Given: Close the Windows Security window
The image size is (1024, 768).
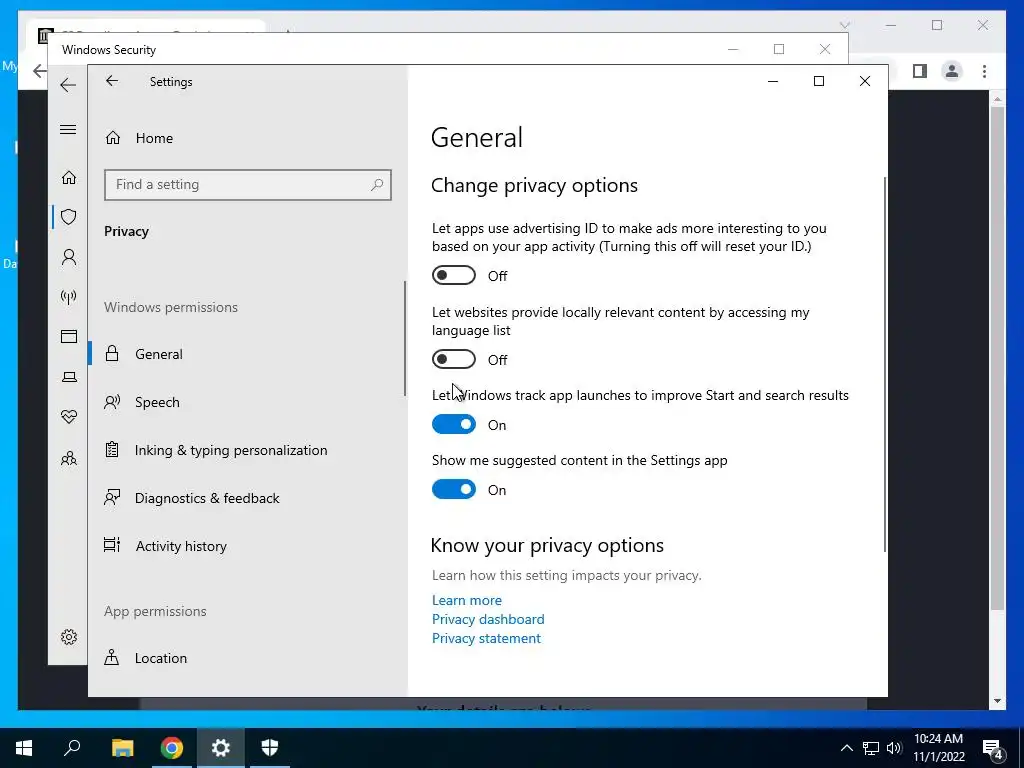Looking at the screenshot, I should click(825, 49).
